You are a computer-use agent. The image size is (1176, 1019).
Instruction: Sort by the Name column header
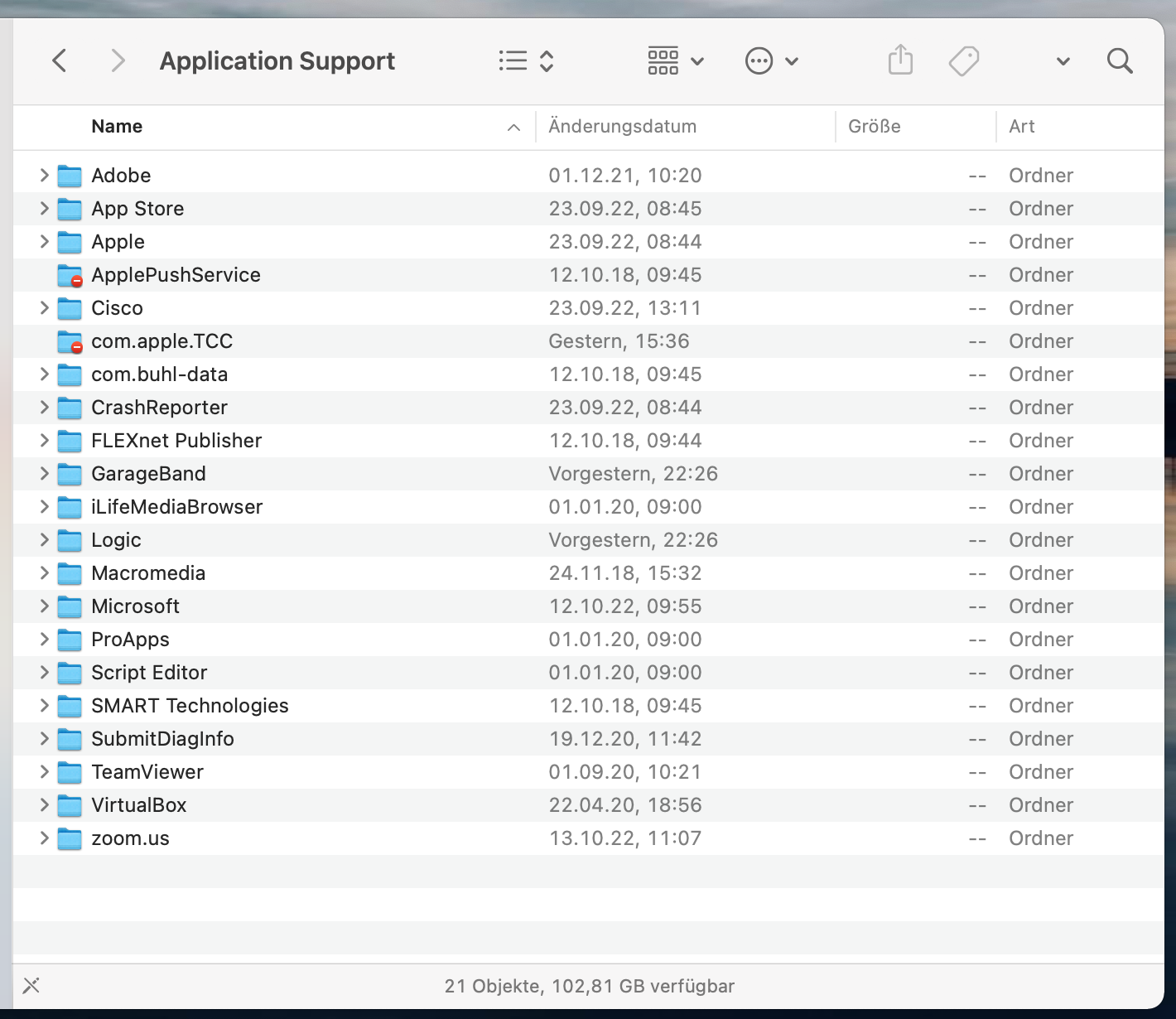tap(117, 127)
